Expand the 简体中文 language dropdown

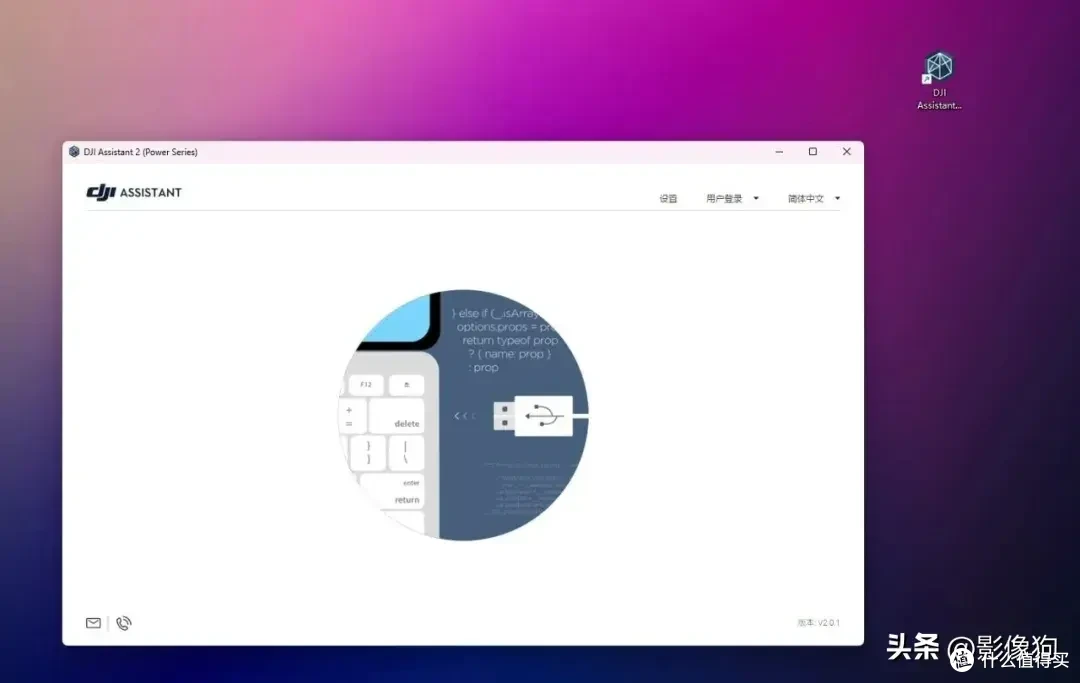click(814, 198)
